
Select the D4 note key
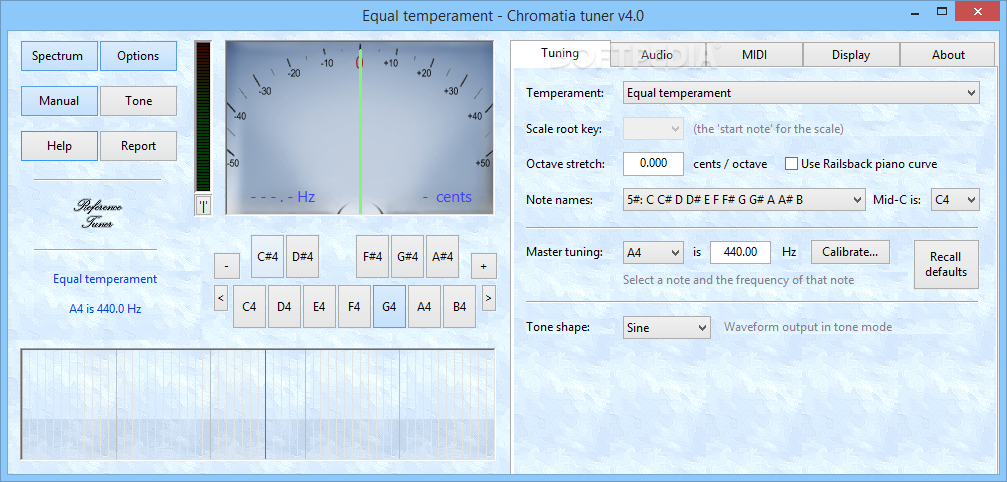coord(285,307)
